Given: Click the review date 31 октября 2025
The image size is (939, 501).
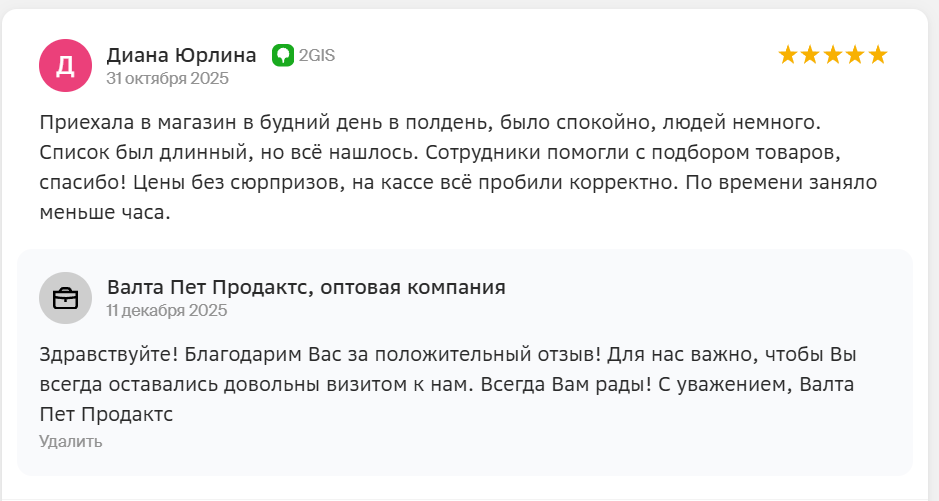Looking at the screenshot, I should click(168, 78).
